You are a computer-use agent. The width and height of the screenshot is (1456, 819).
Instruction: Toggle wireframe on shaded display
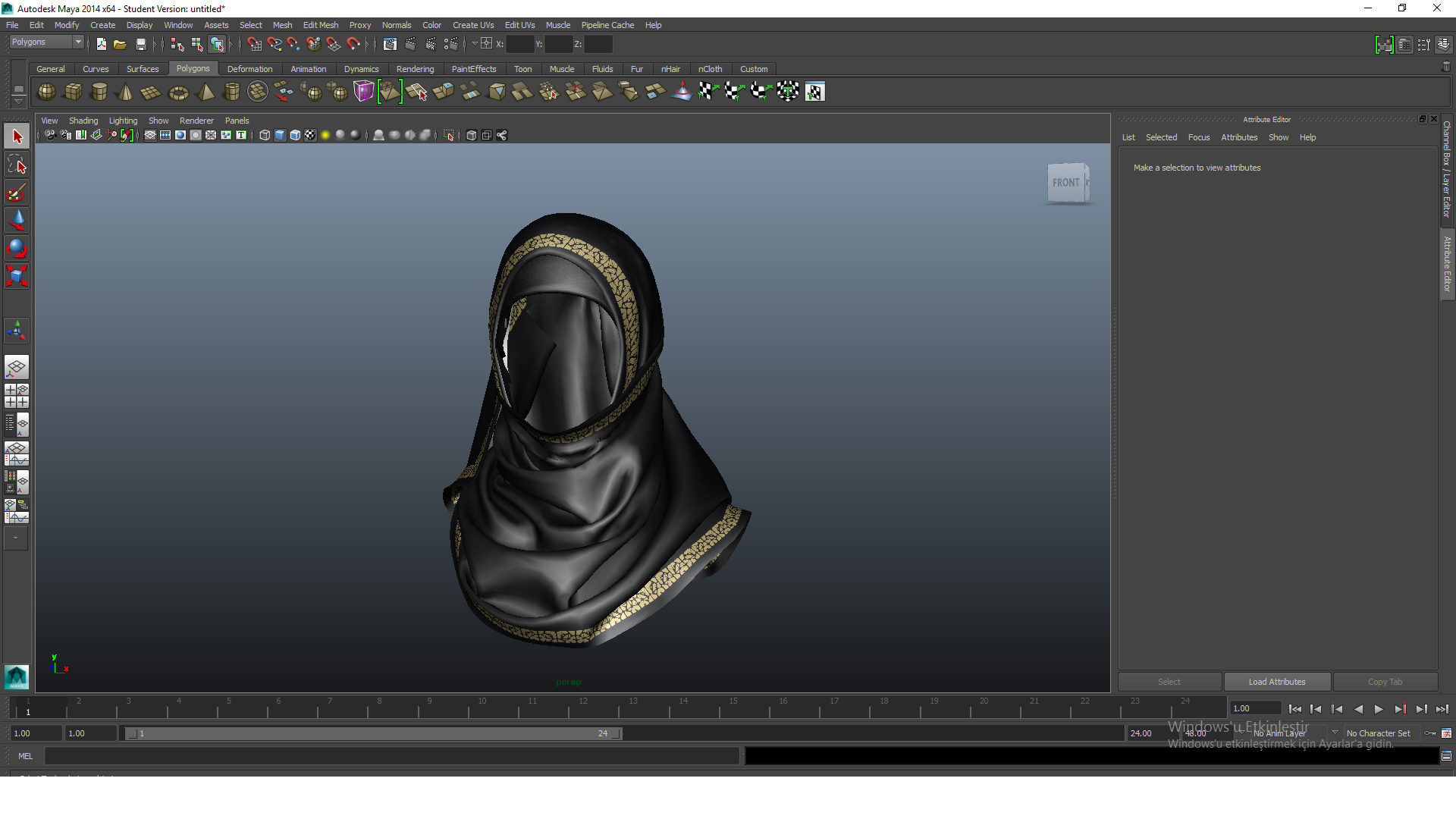(295, 135)
